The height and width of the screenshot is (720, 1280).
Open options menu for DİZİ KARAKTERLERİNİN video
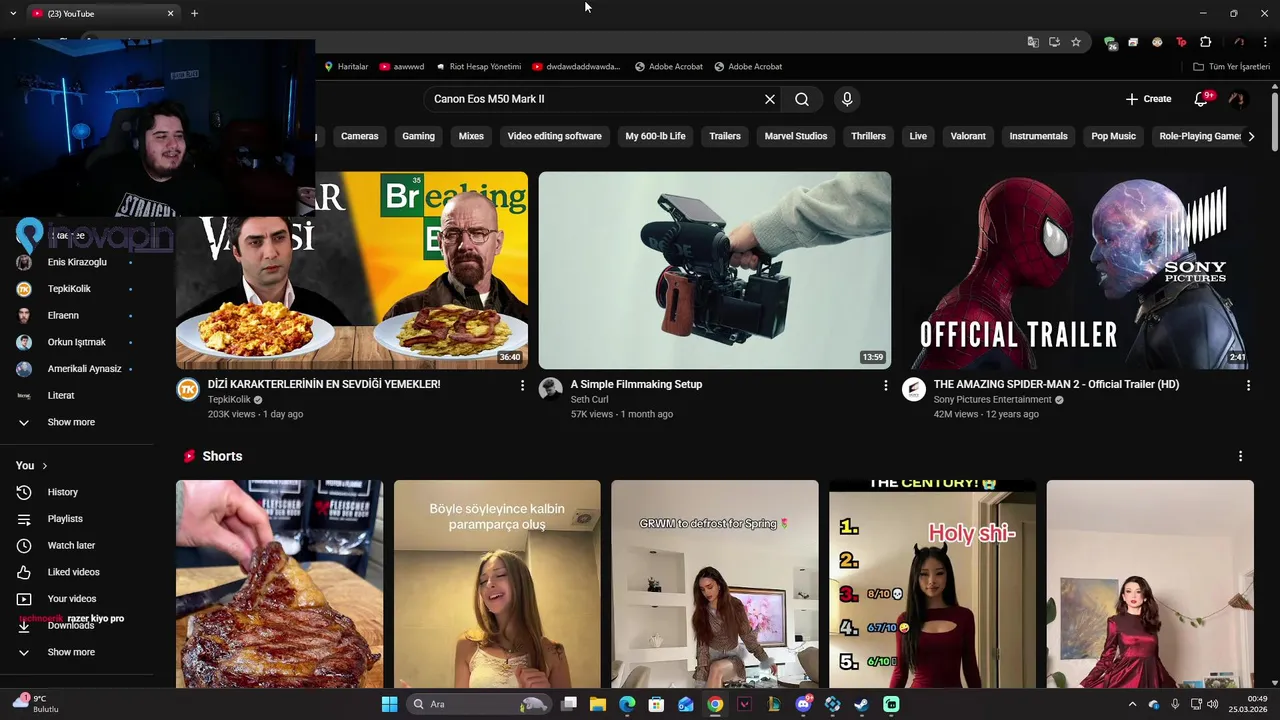click(x=522, y=385)
